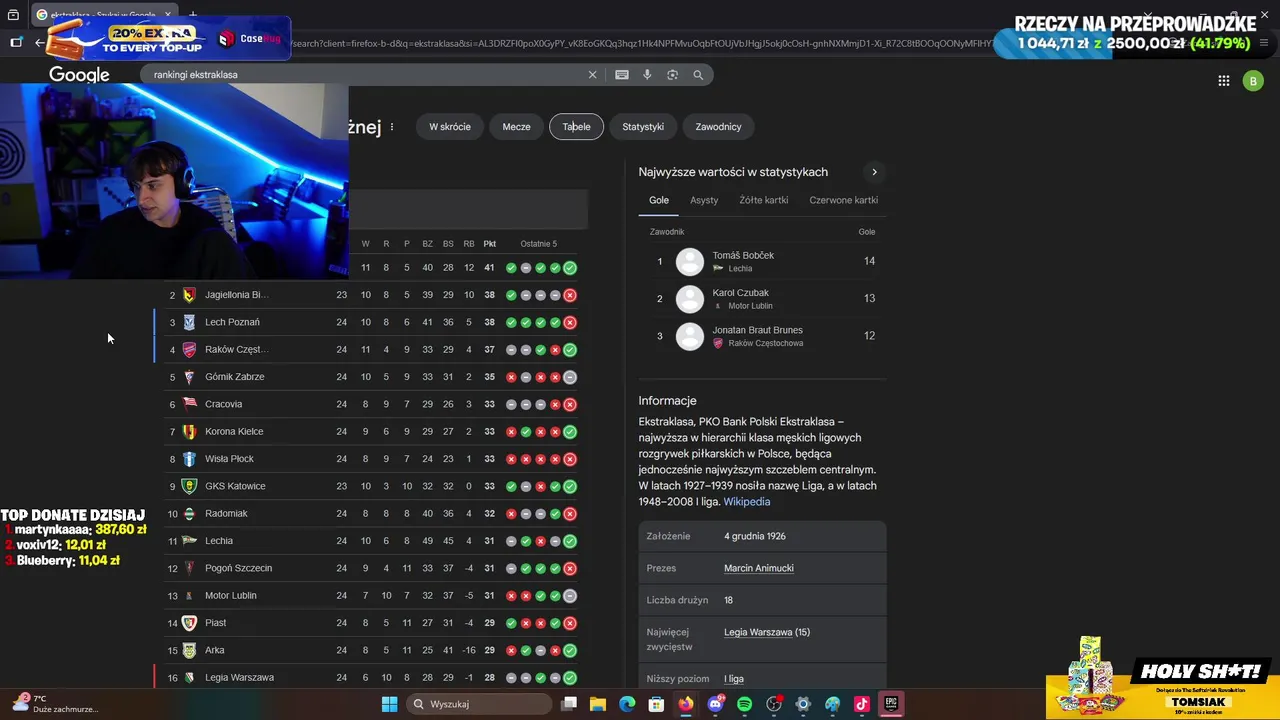Open File Explorer from taskbar

598,704
